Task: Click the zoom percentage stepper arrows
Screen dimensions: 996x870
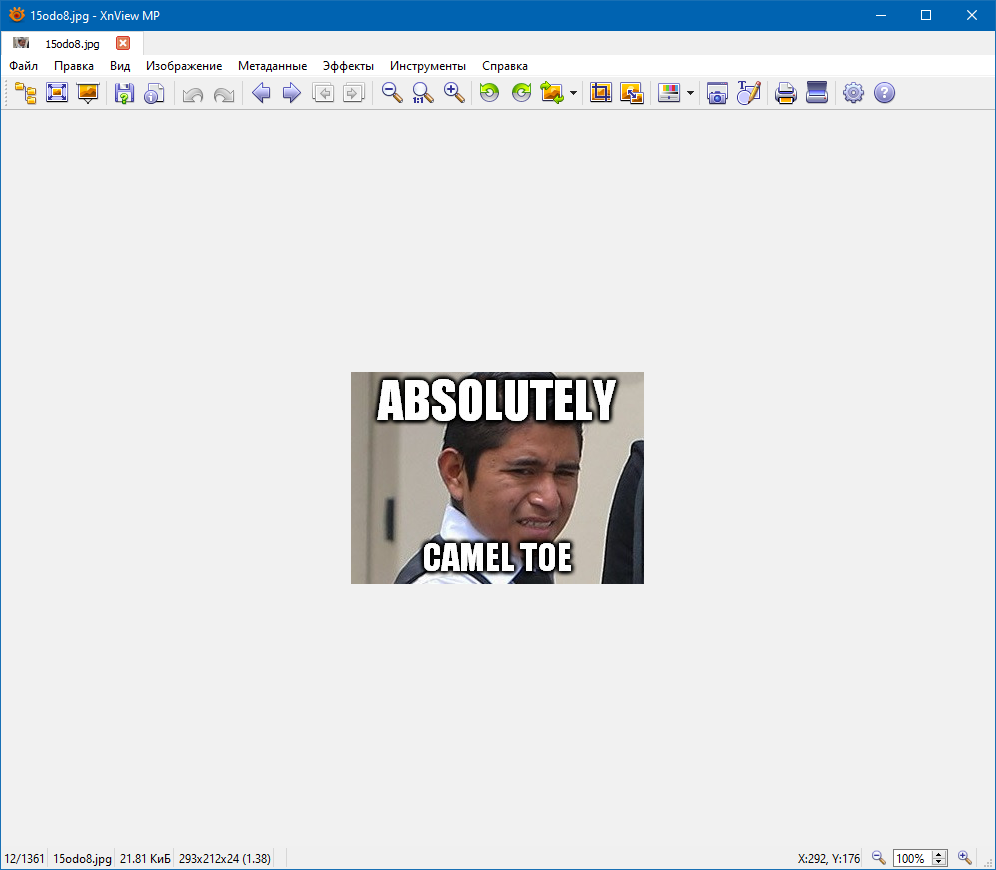Action: pos(939,859)
